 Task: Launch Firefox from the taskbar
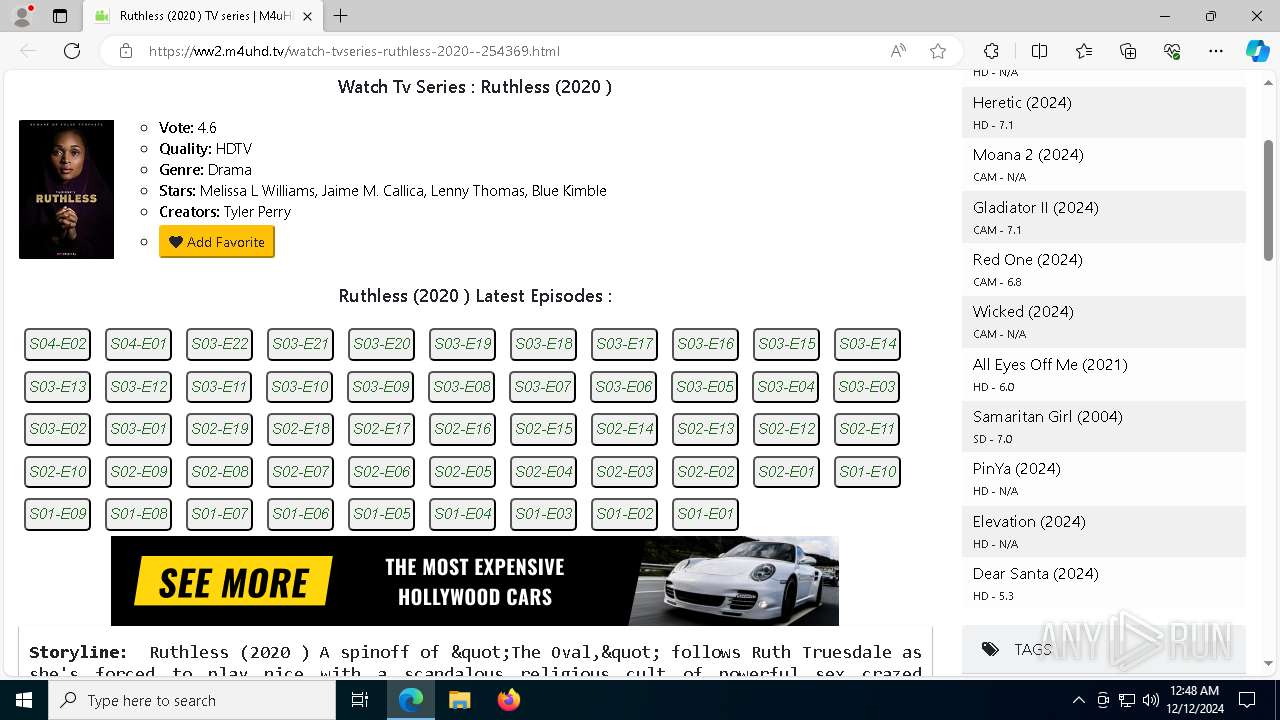point(508,700)
